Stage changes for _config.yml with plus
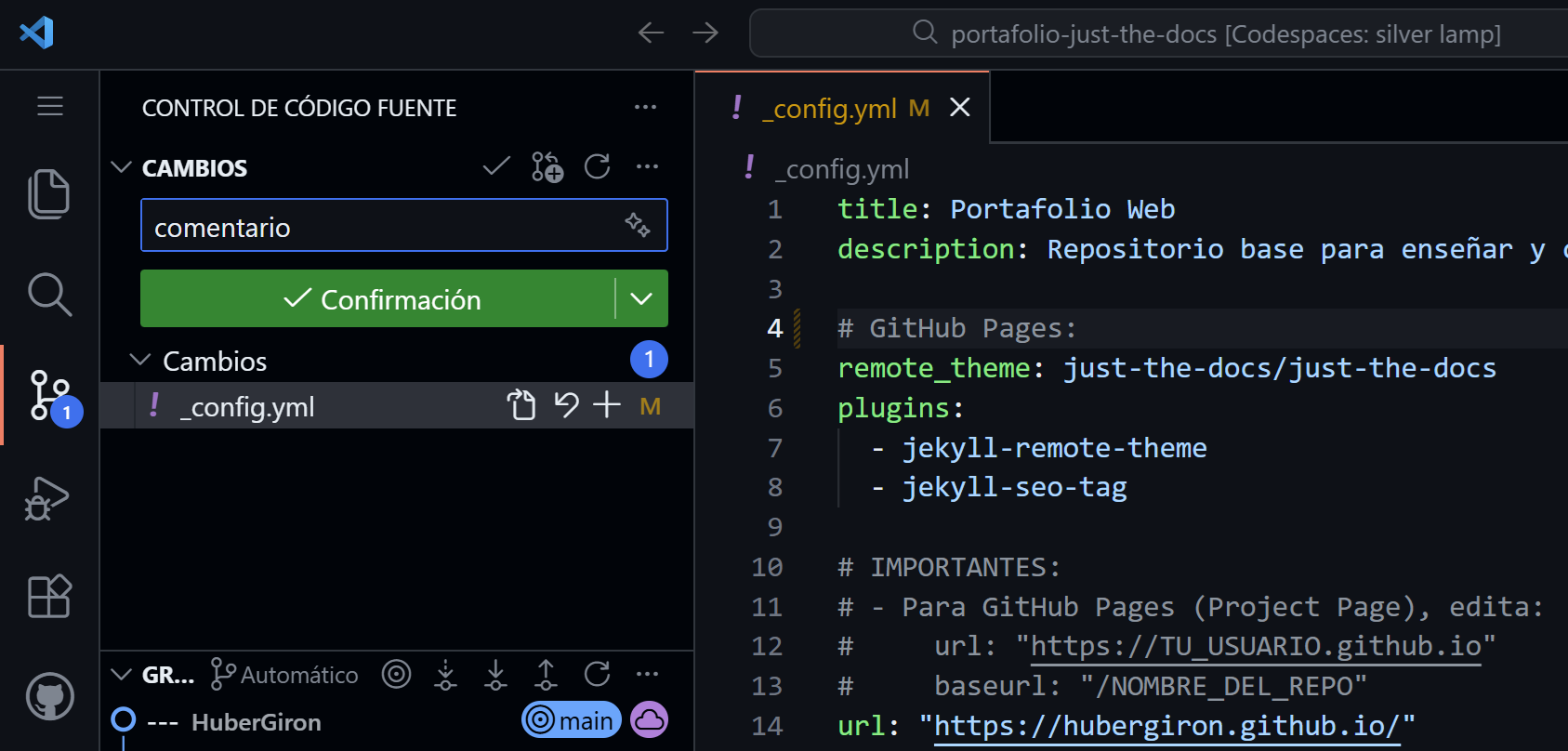 coord(607,404)
